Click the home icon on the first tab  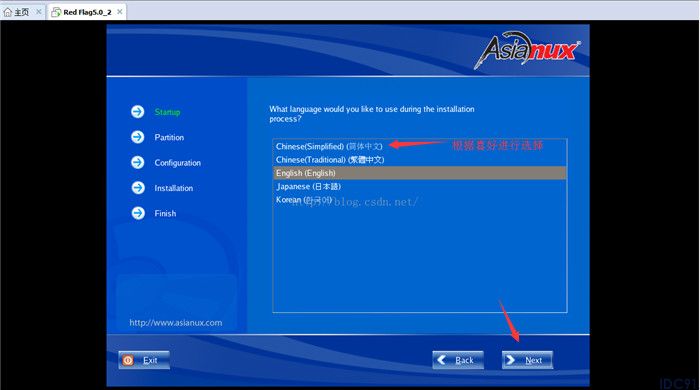(x=8, y=12)
